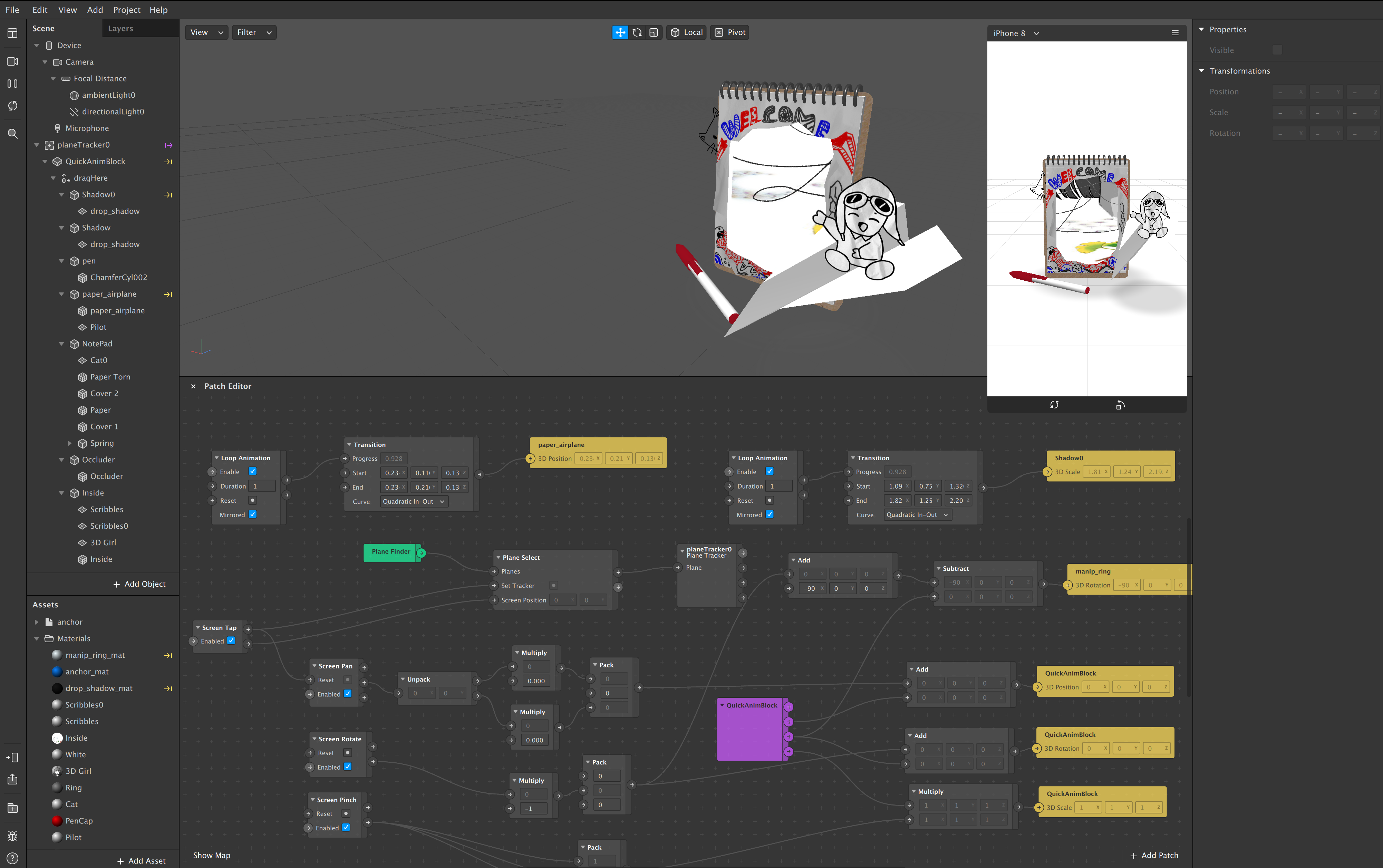Uncheck Enabled on Screen Tap patch
This screenshot has height=868, width=1383.
point(231,641)
